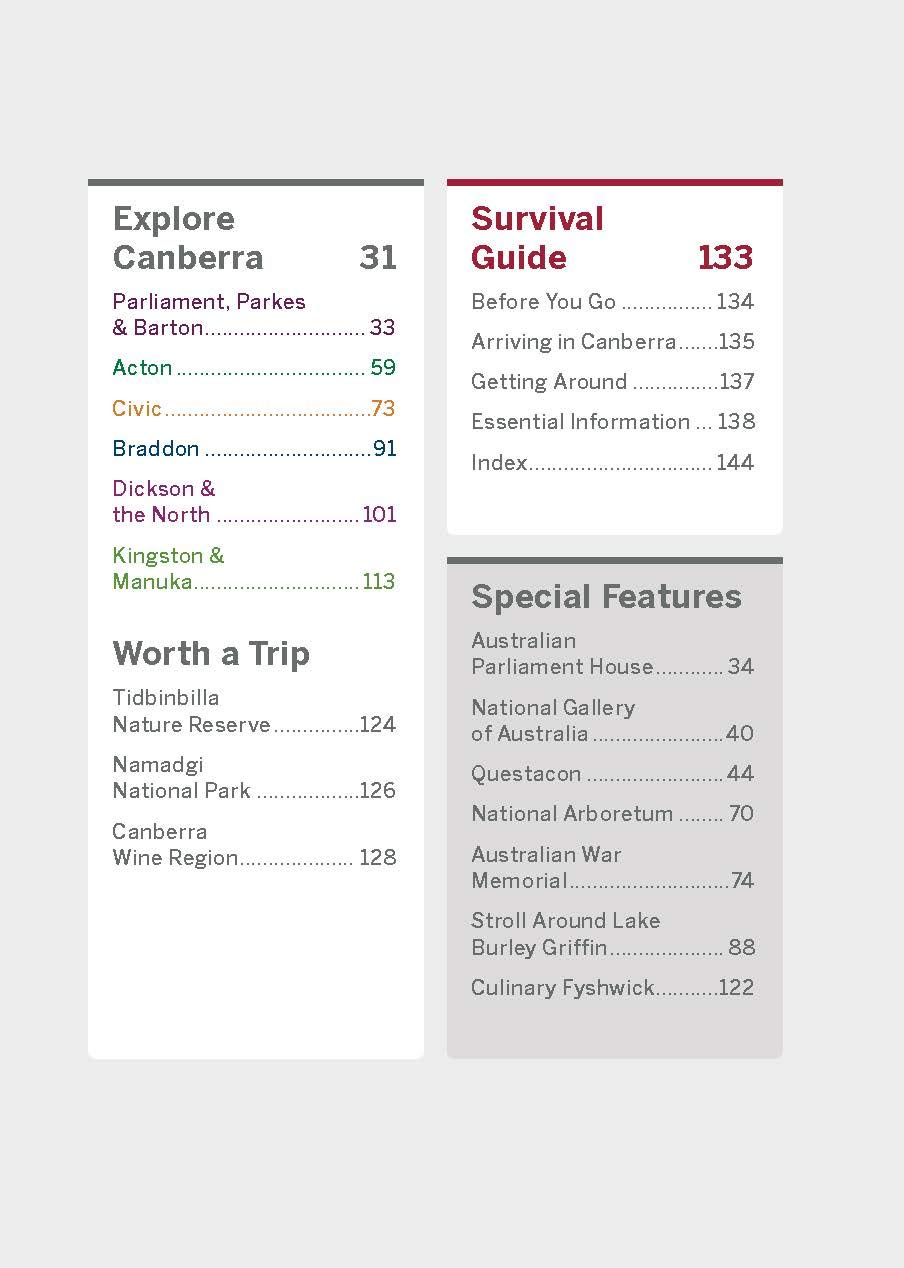This screenshot has width=904, height=1268.
Task: Select the Getting Around entry
Action: tap(612, 382)
